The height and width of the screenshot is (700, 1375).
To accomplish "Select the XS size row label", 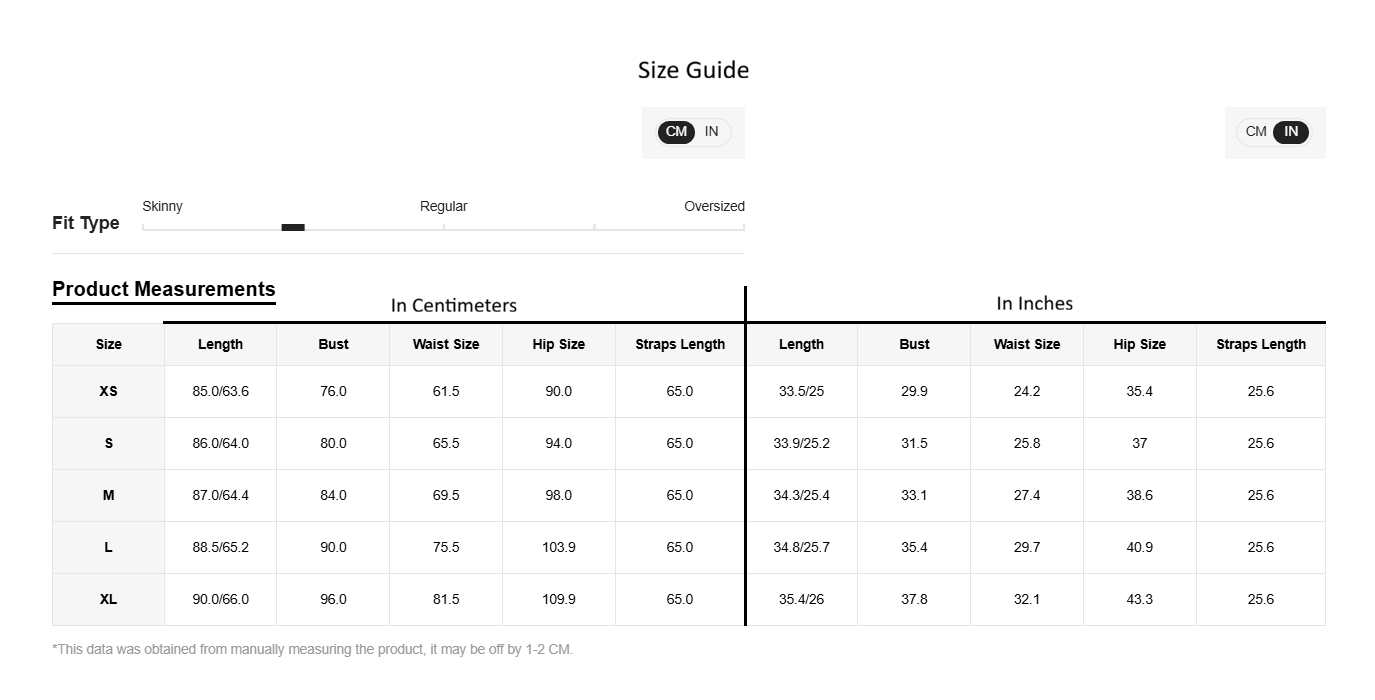I will point(109,391).
